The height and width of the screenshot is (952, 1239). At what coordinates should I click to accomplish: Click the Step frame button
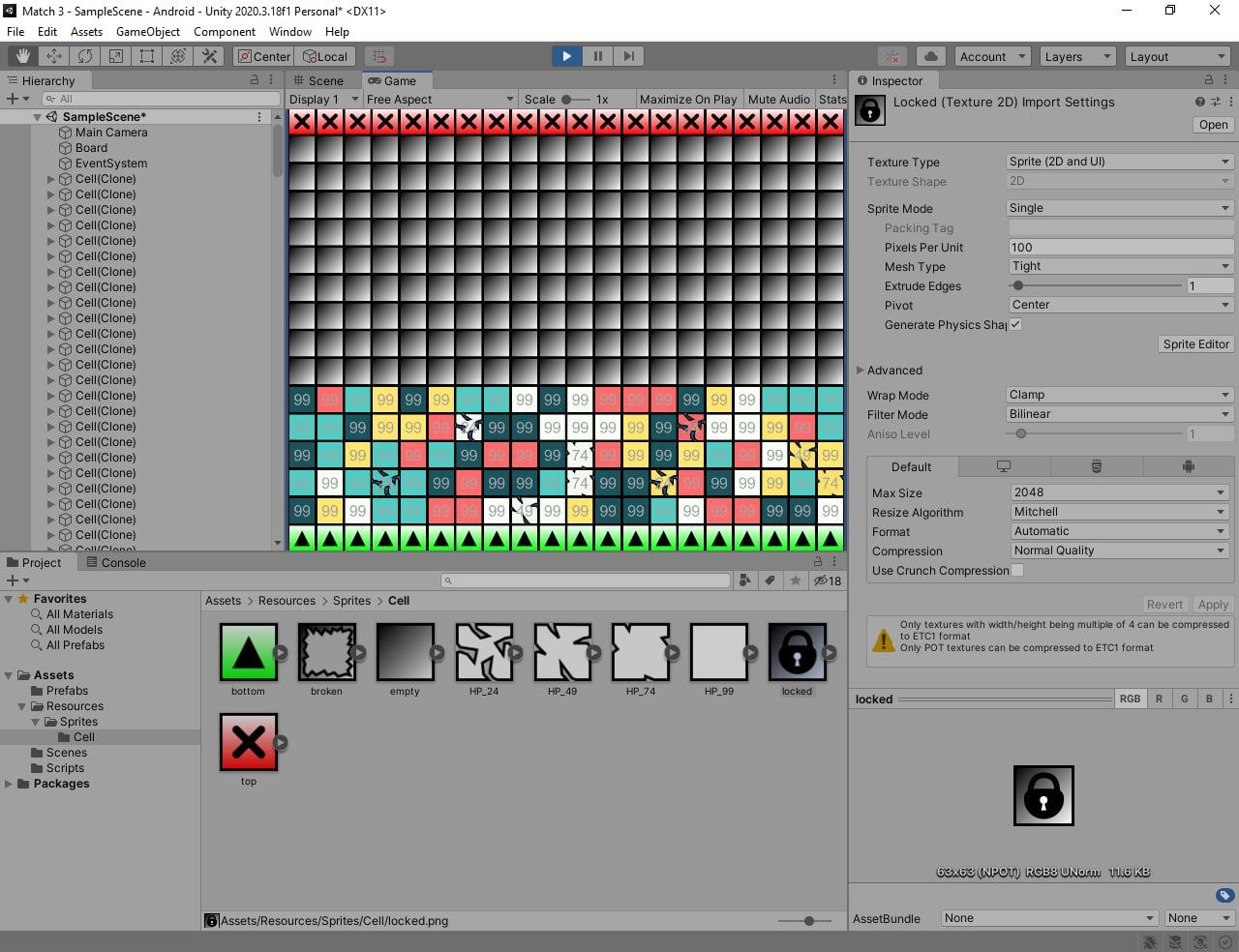(x=629, y=56)
